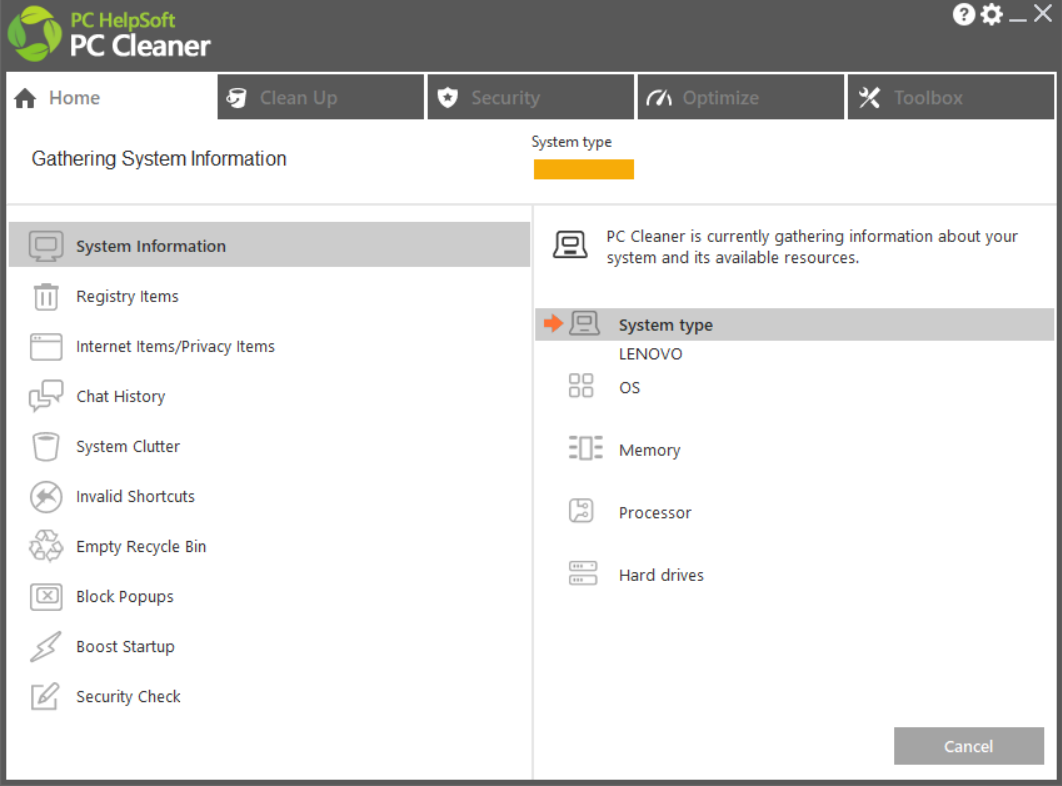Click the Security Check pencil icon

pyautogui.click(x=46, y=697)
